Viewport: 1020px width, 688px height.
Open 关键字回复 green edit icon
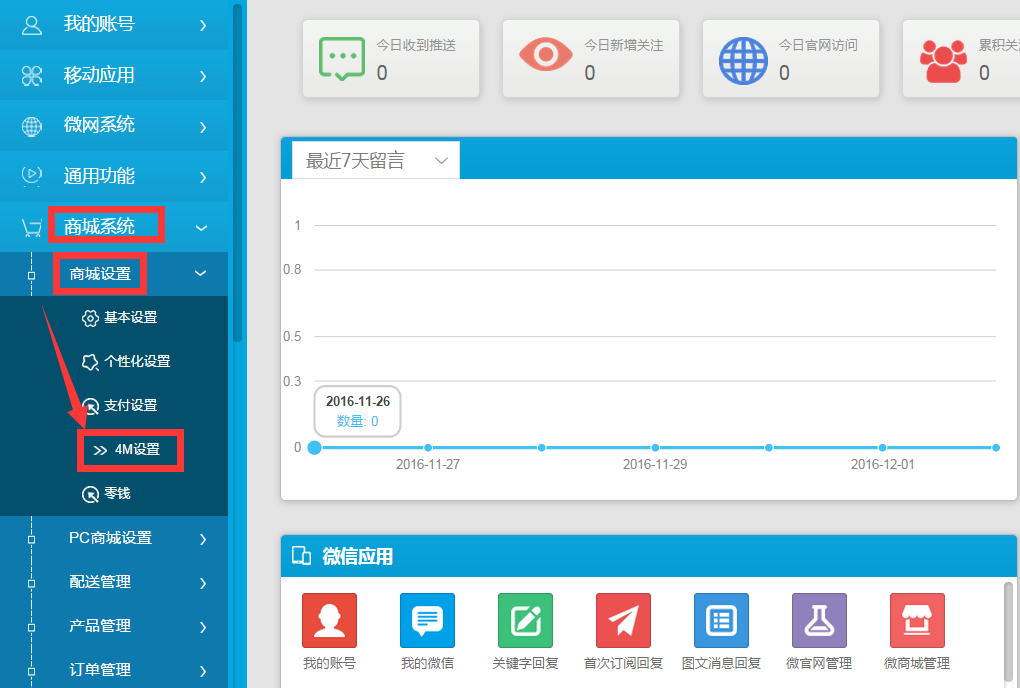(525, 620)
